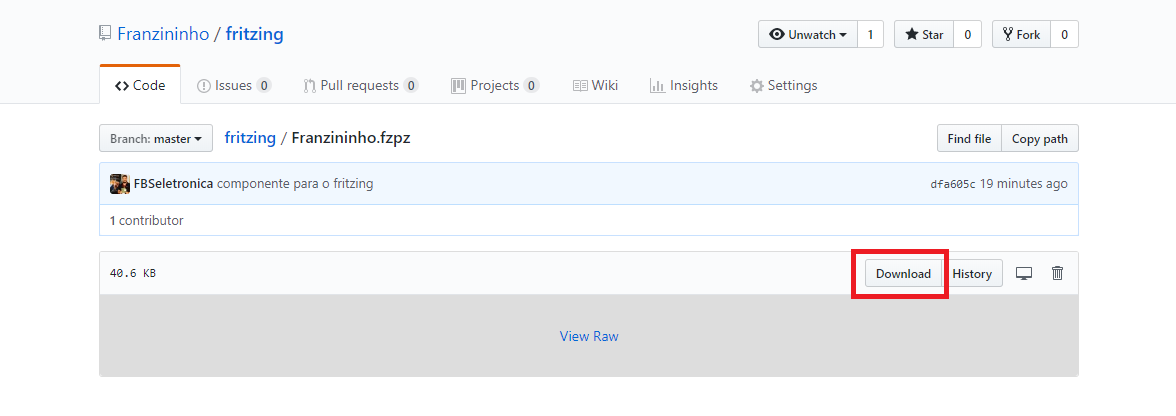Screen dimensions: 1176x416
Task: View stargazers count 0
Action: pos(968,34)
